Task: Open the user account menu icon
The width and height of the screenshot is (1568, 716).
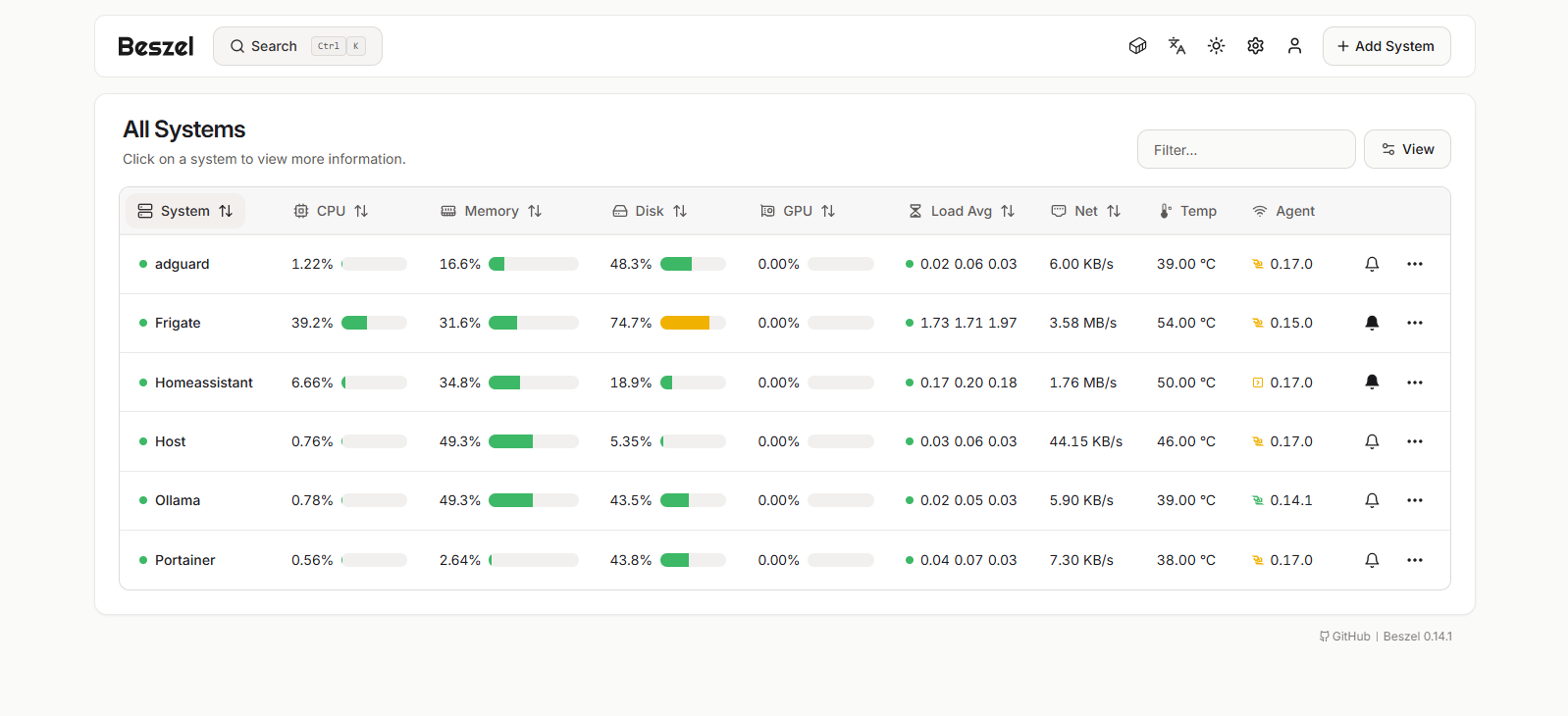Action: click(x=1294, y=46)
